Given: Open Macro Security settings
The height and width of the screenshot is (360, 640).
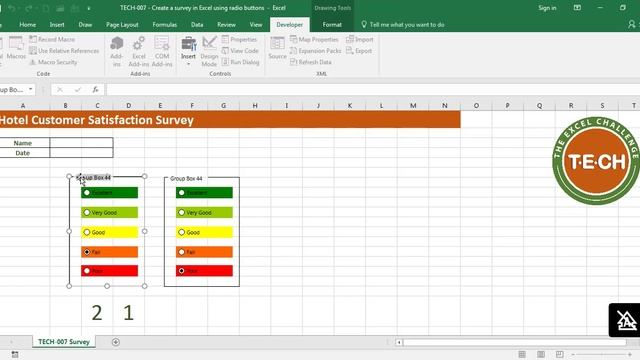Looking at the screenshot, I should click(x=53, y=62).
